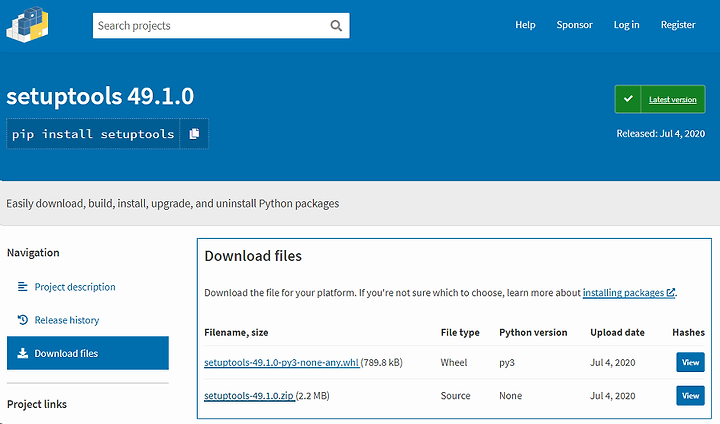Open the Sponsor page

tap(574, 25)
